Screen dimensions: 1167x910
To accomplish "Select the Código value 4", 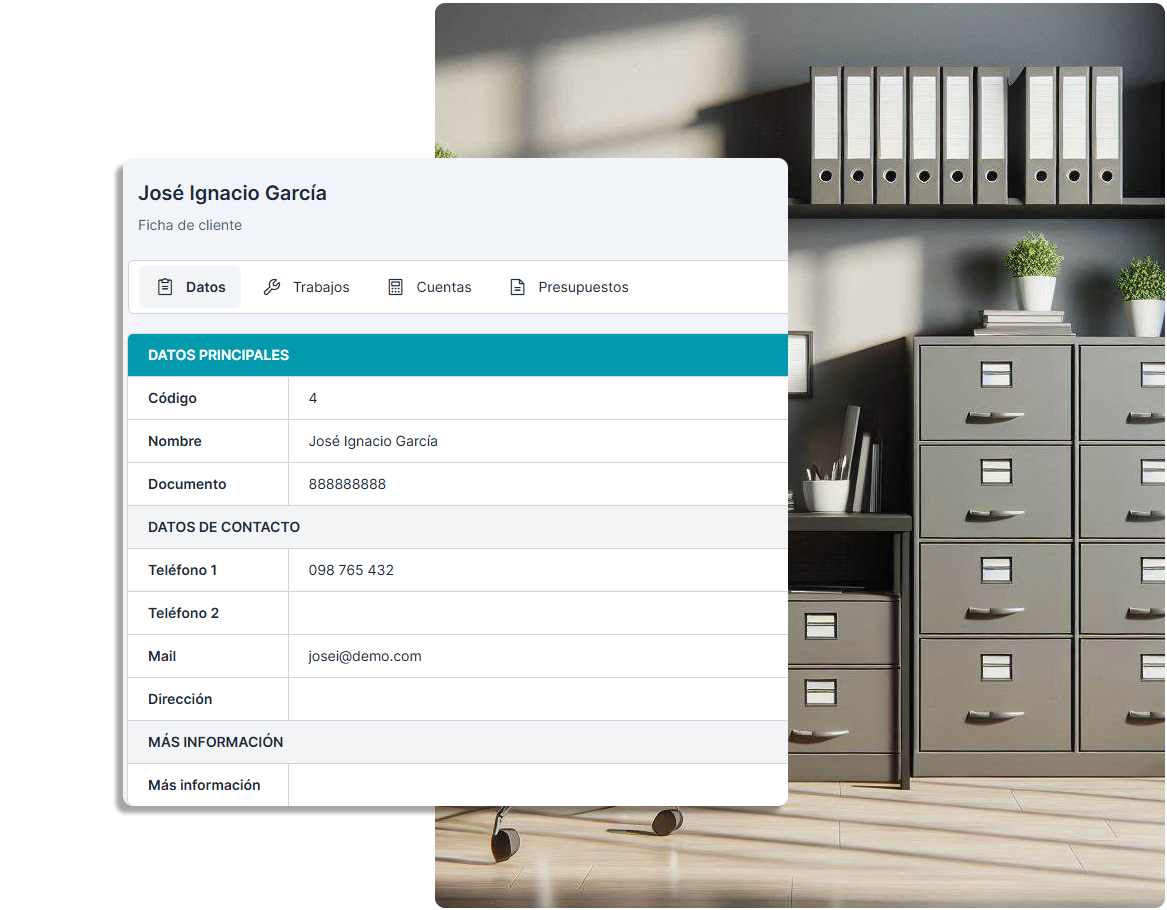I will 313,398.
